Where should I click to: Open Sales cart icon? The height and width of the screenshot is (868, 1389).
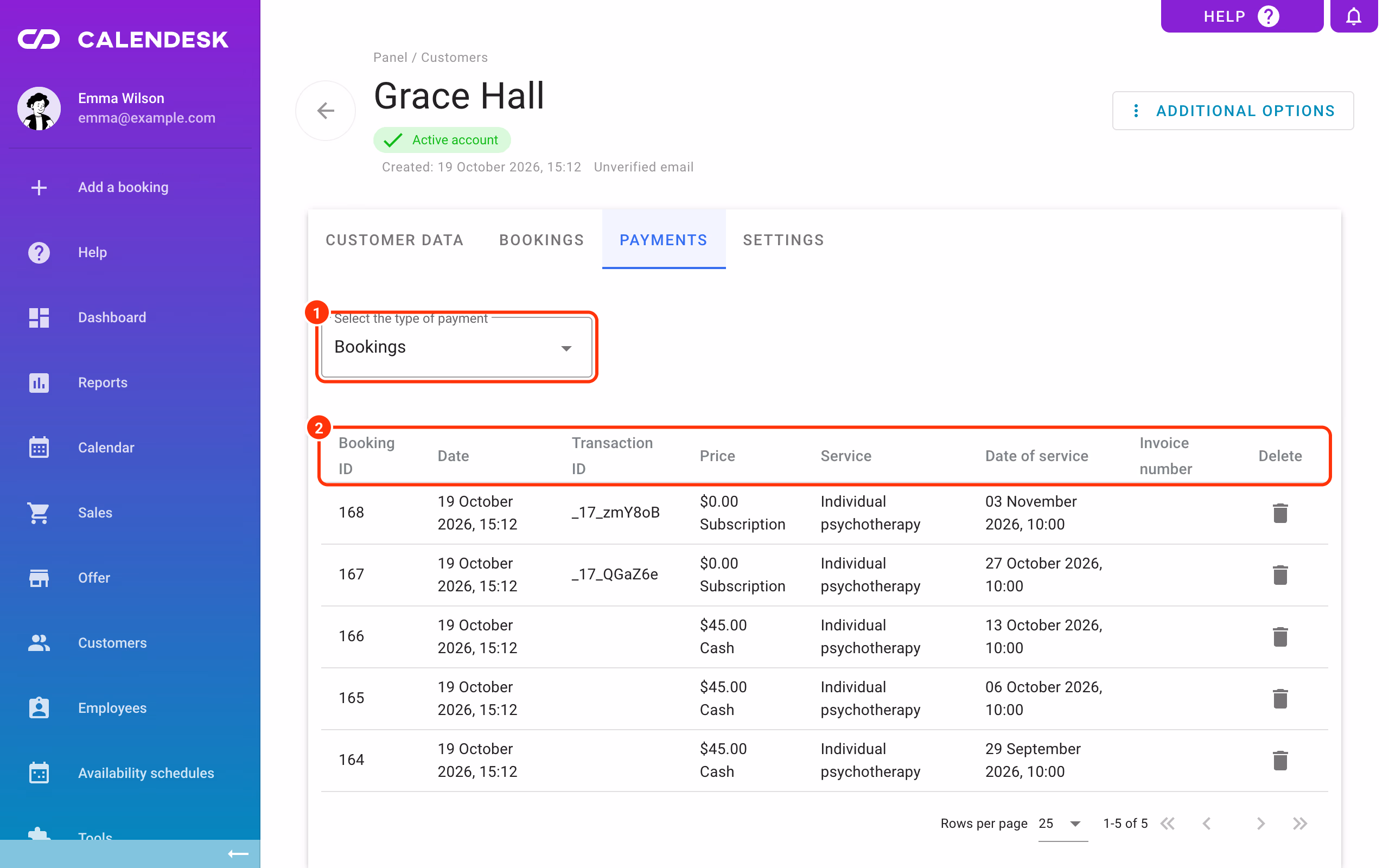point(39,513)
